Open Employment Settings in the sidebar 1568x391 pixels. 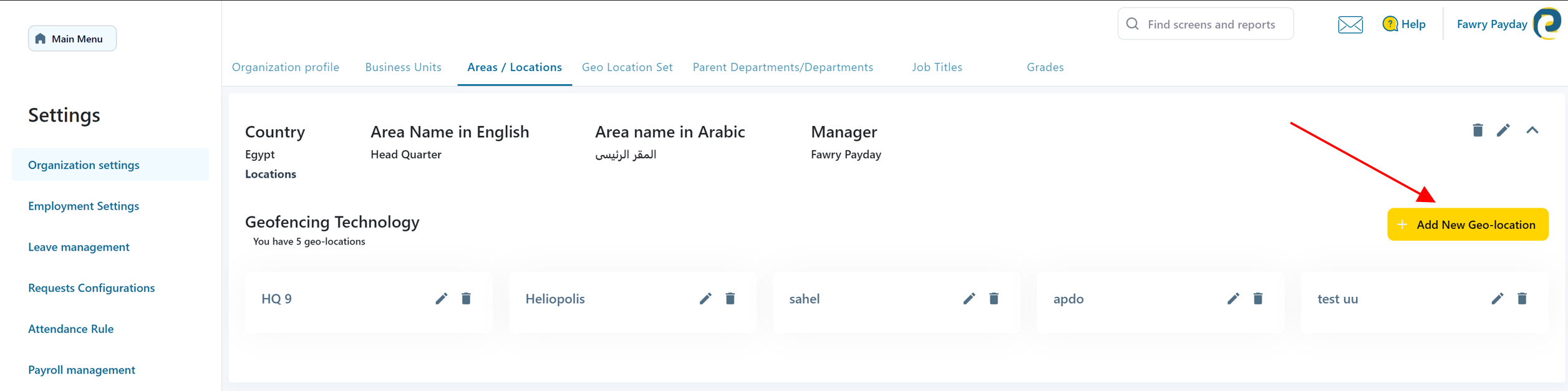pos(84,206)
